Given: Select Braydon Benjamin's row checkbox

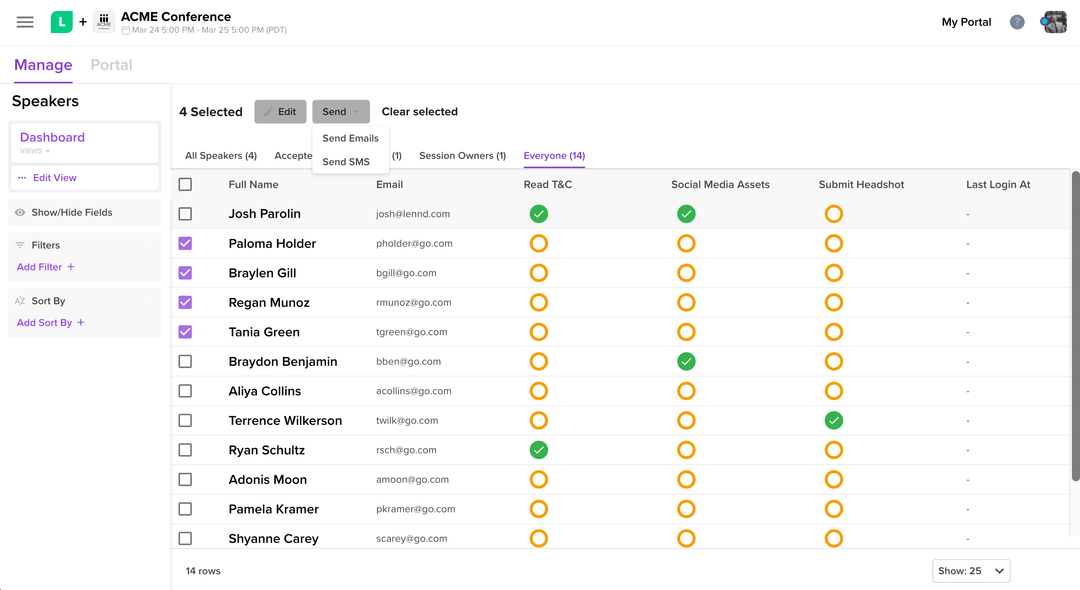Looking at the screenshot, I should (185, 361).
